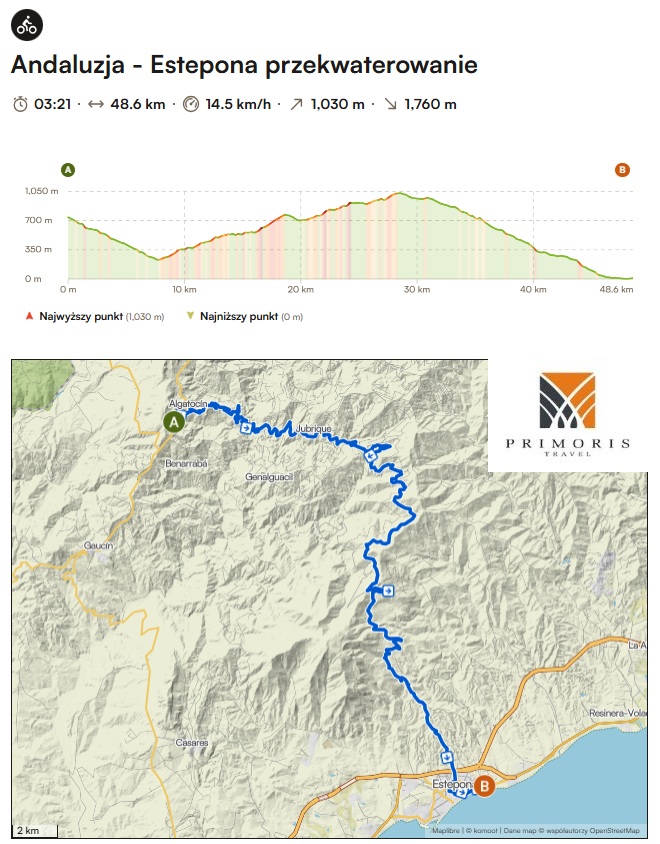Image resolution: width=660 pixels, height=844 pixels.
Task: Click the Primoris Travel logo
Action: pos(567,414)
